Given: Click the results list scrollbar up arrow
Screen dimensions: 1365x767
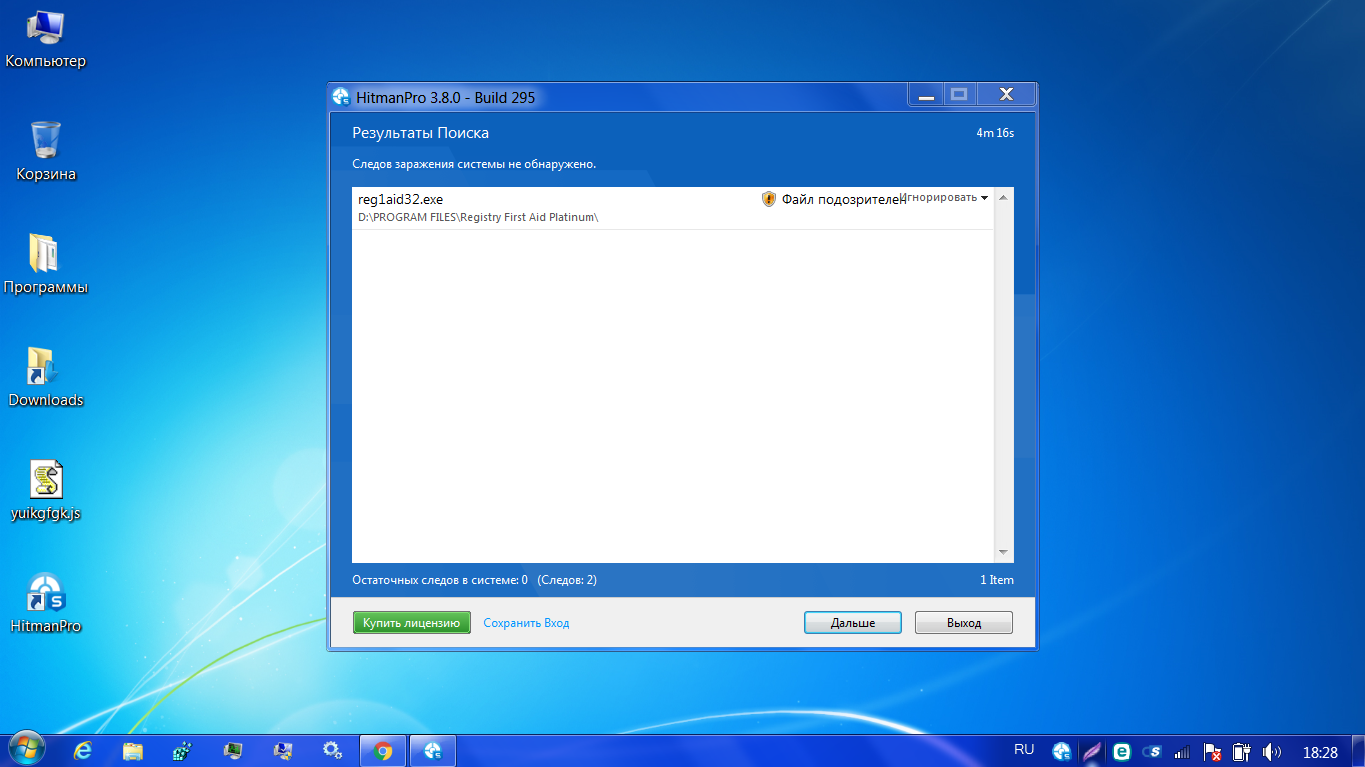Looking at the screenshot, I should point(1004,197).
